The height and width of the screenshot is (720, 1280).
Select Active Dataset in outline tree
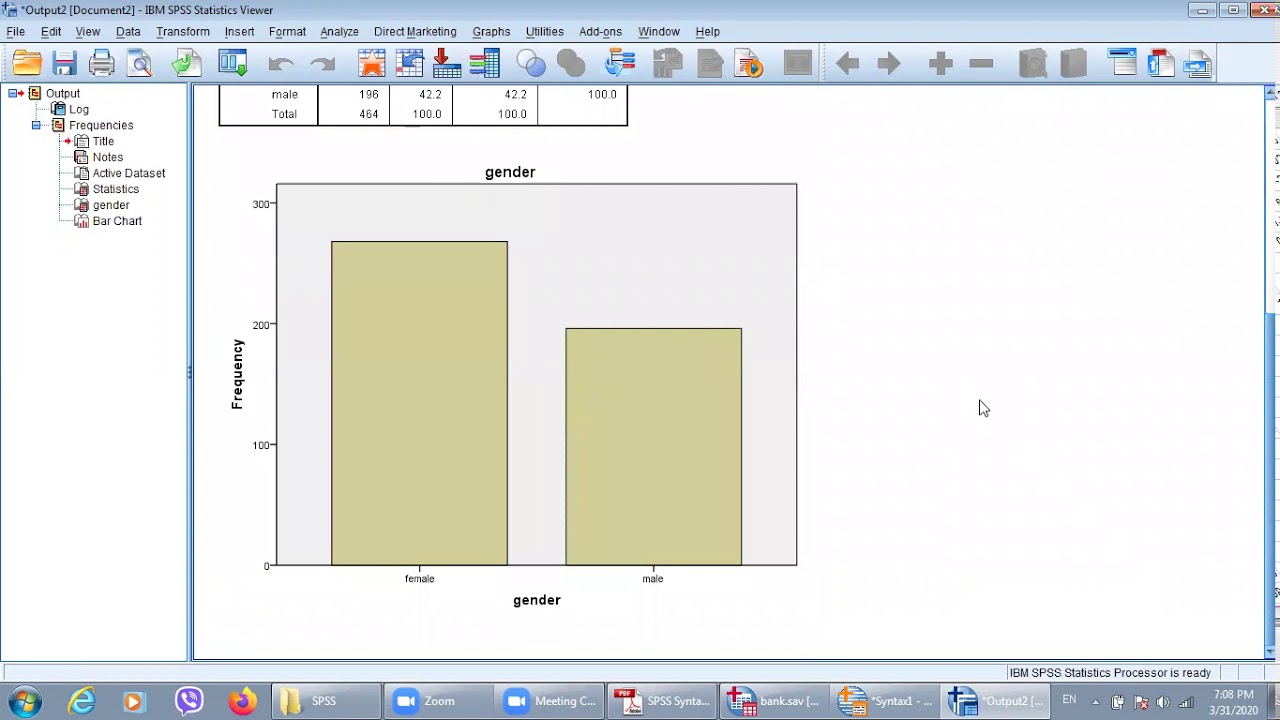tap(129, 173)
